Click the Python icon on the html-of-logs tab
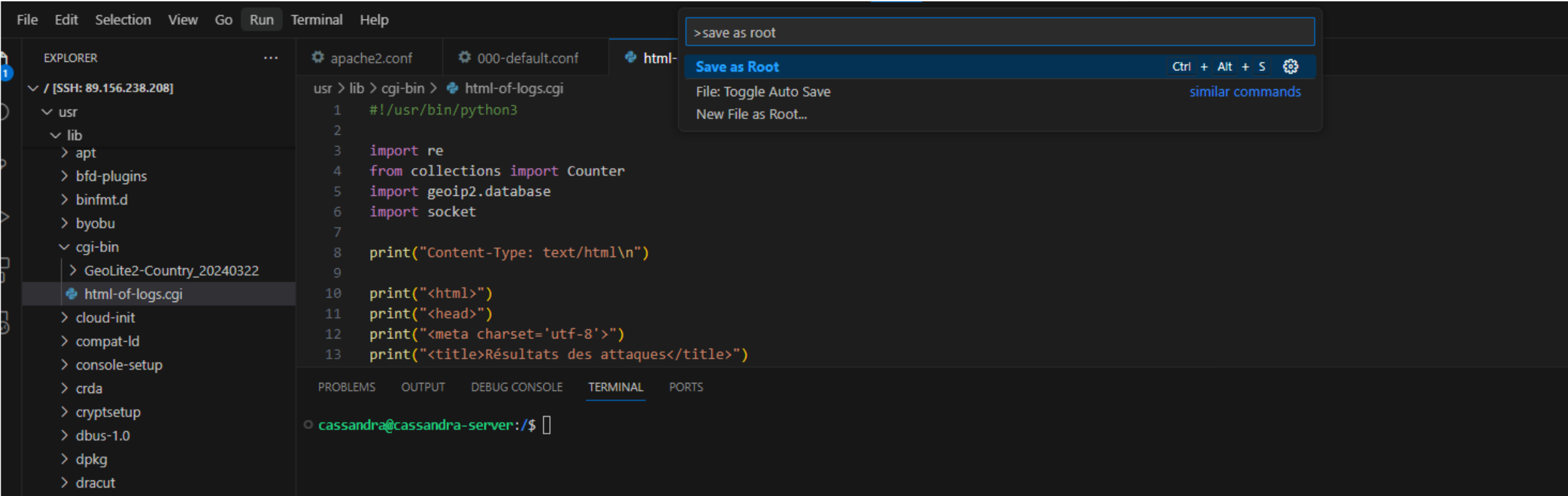 [x=630, y=58]
